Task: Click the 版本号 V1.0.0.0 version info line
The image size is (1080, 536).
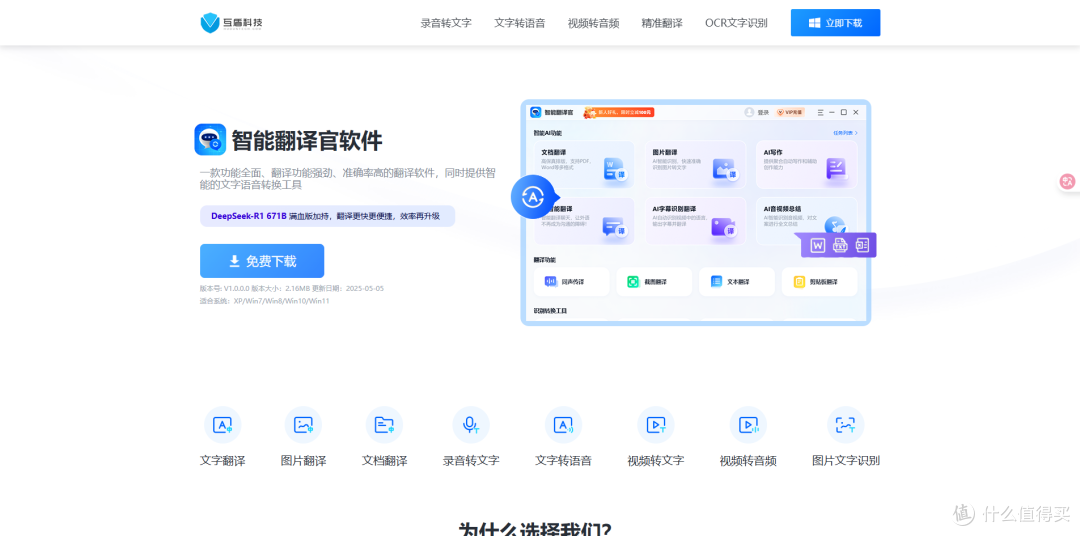Action: click(292, 289)
